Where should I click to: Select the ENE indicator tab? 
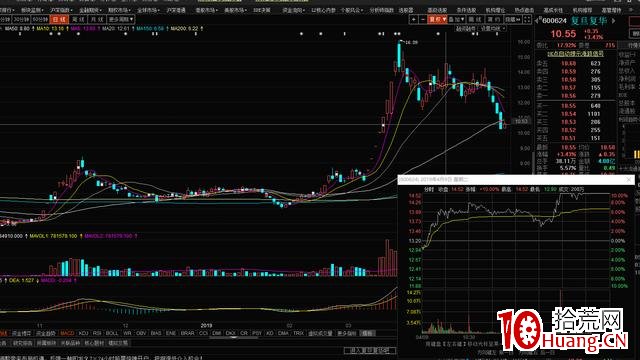click(171, 333)
